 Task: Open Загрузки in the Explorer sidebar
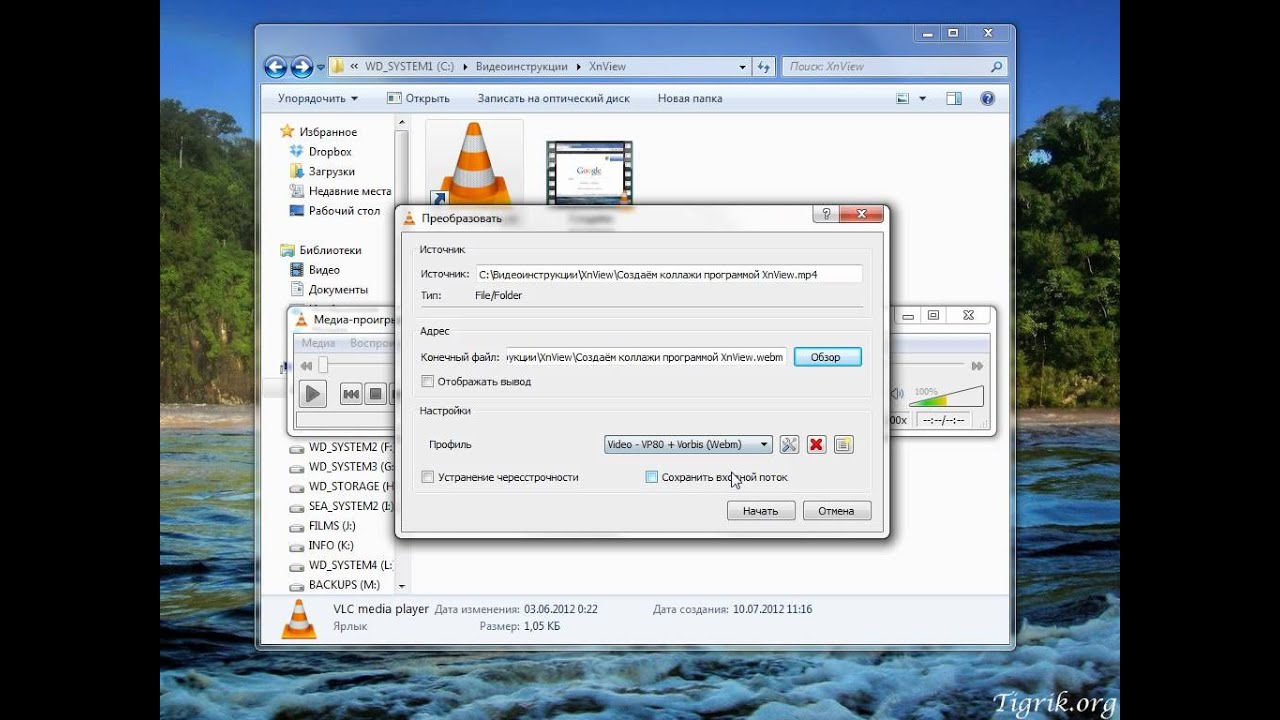pos(331,172)
